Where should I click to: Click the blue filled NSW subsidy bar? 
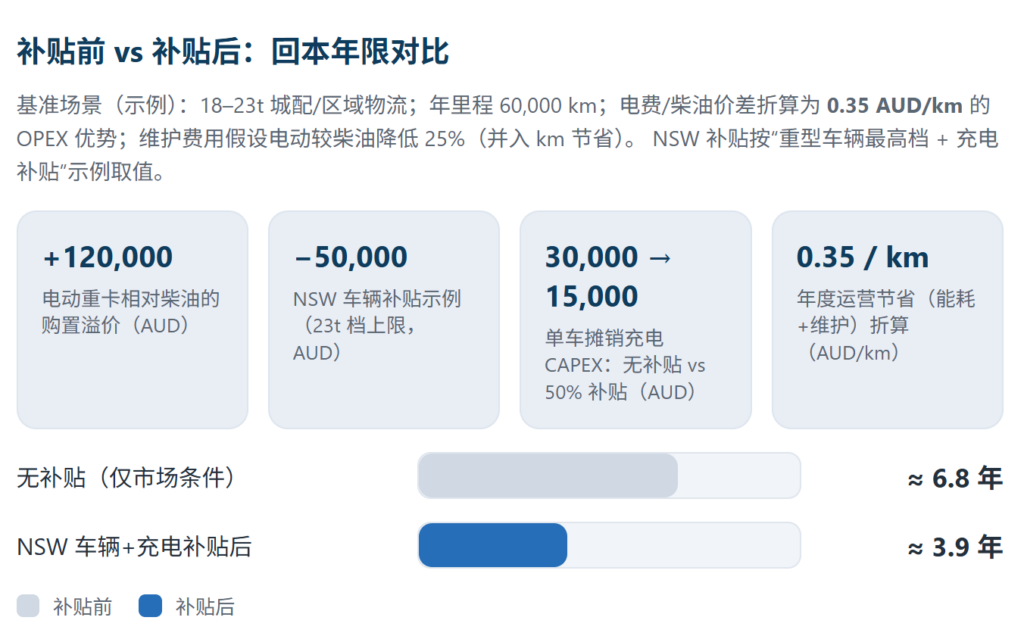(492, 545)
